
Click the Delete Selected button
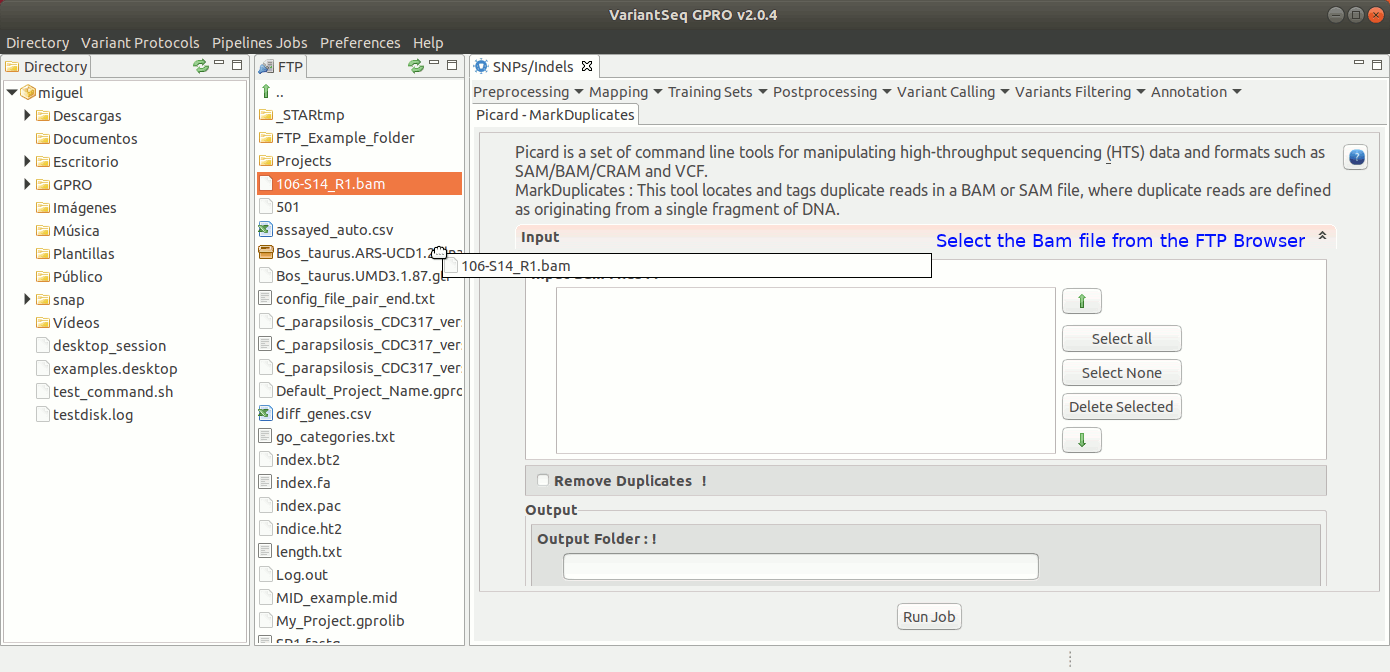pyautogui.click(x=1121, y=407)
